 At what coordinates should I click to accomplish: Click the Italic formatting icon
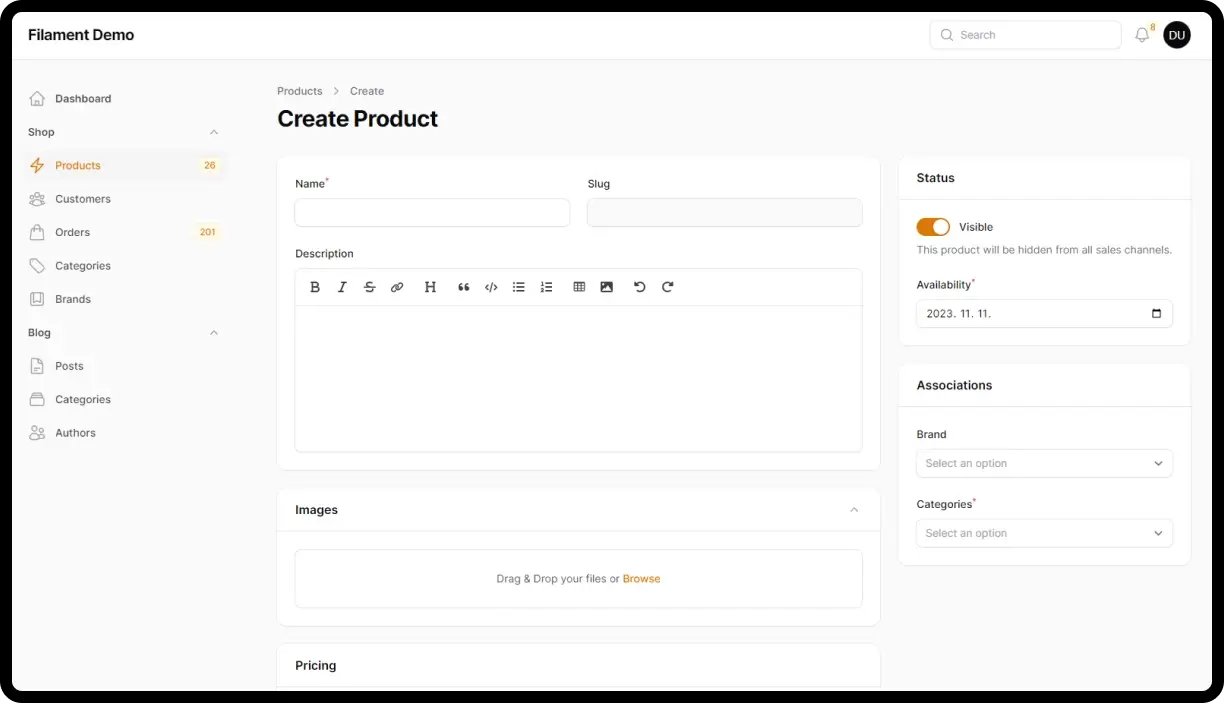click(342, 287)
